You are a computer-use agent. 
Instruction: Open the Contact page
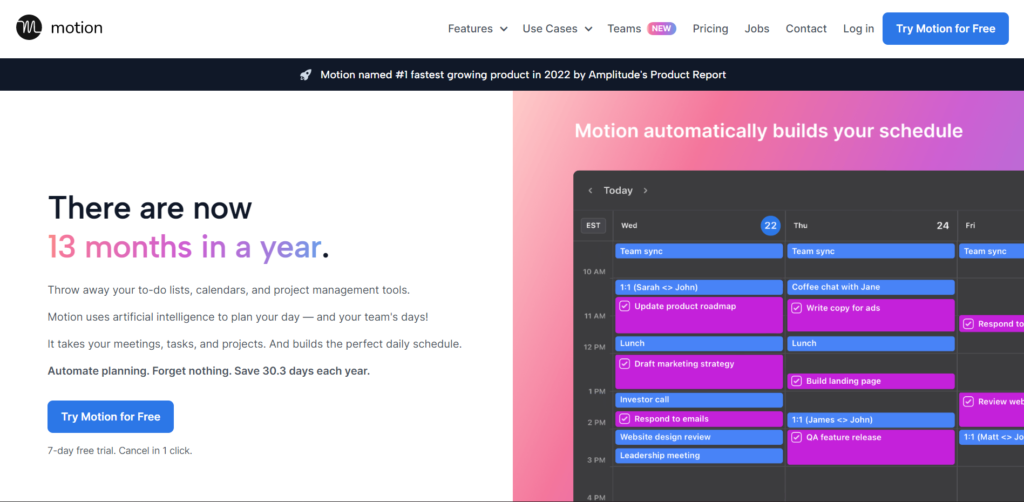click(806, 29)
